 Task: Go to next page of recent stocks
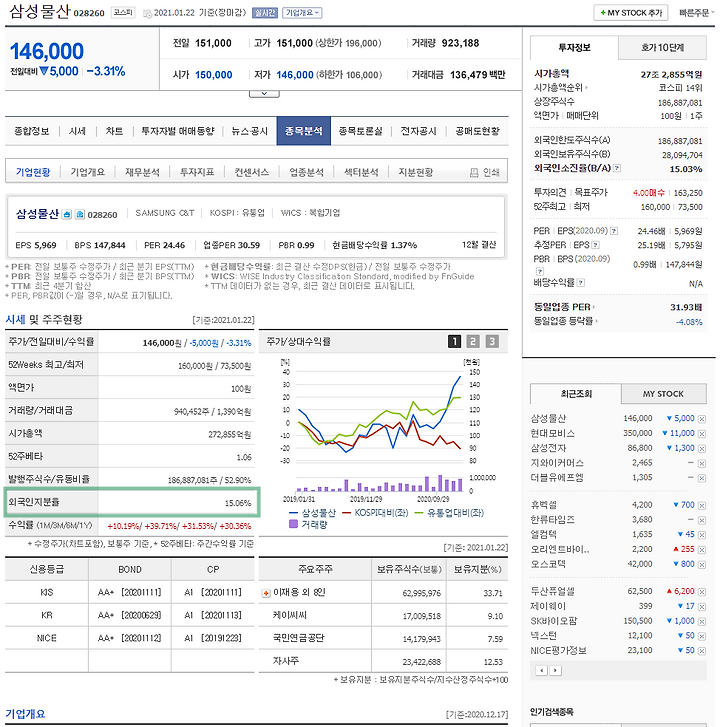coord(555,670)
